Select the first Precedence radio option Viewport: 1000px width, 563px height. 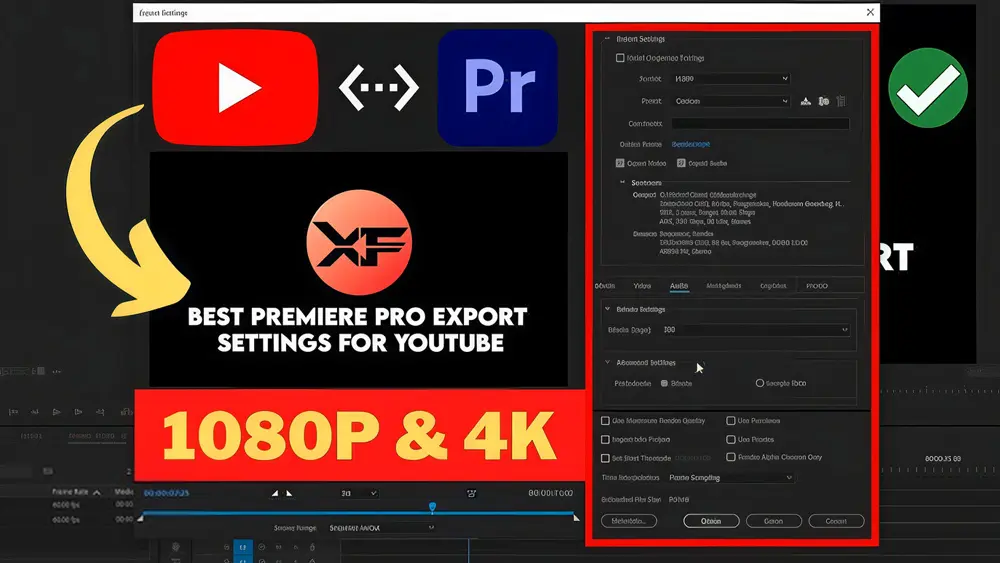tap(665, 383)
